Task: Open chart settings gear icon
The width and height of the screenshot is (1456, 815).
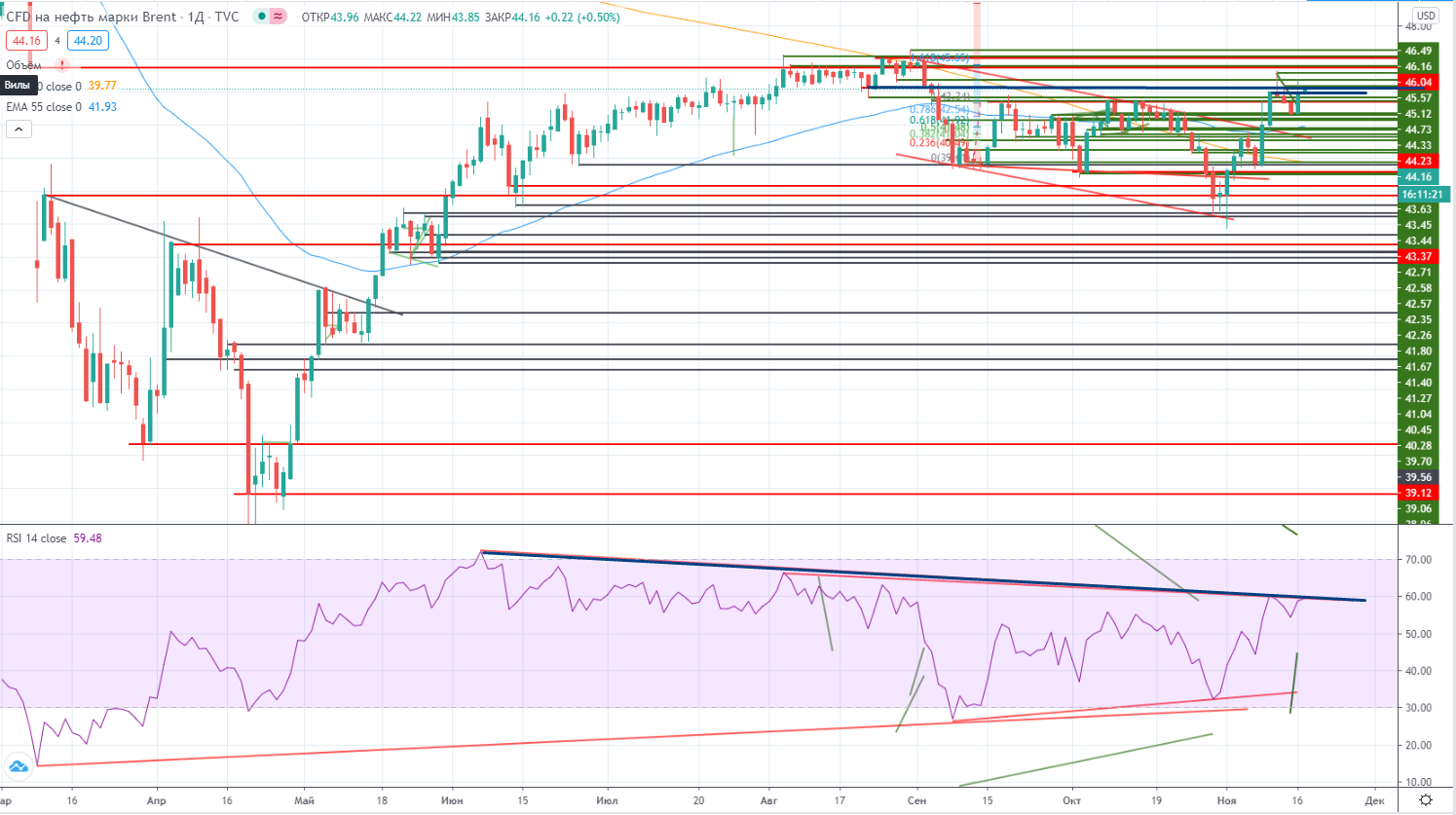Action: coord(1426,800)
